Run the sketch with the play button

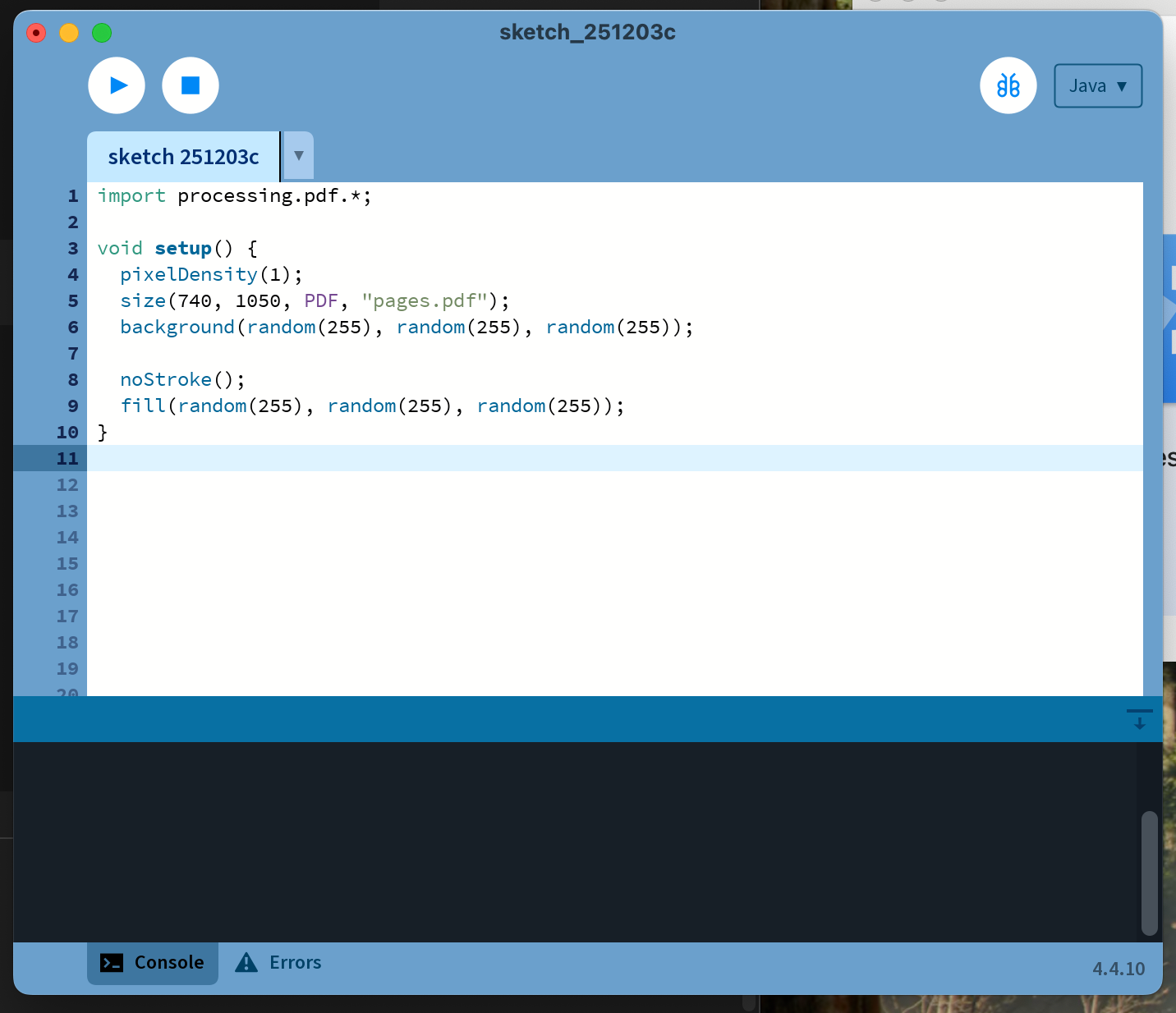click(x=117, y=85)
